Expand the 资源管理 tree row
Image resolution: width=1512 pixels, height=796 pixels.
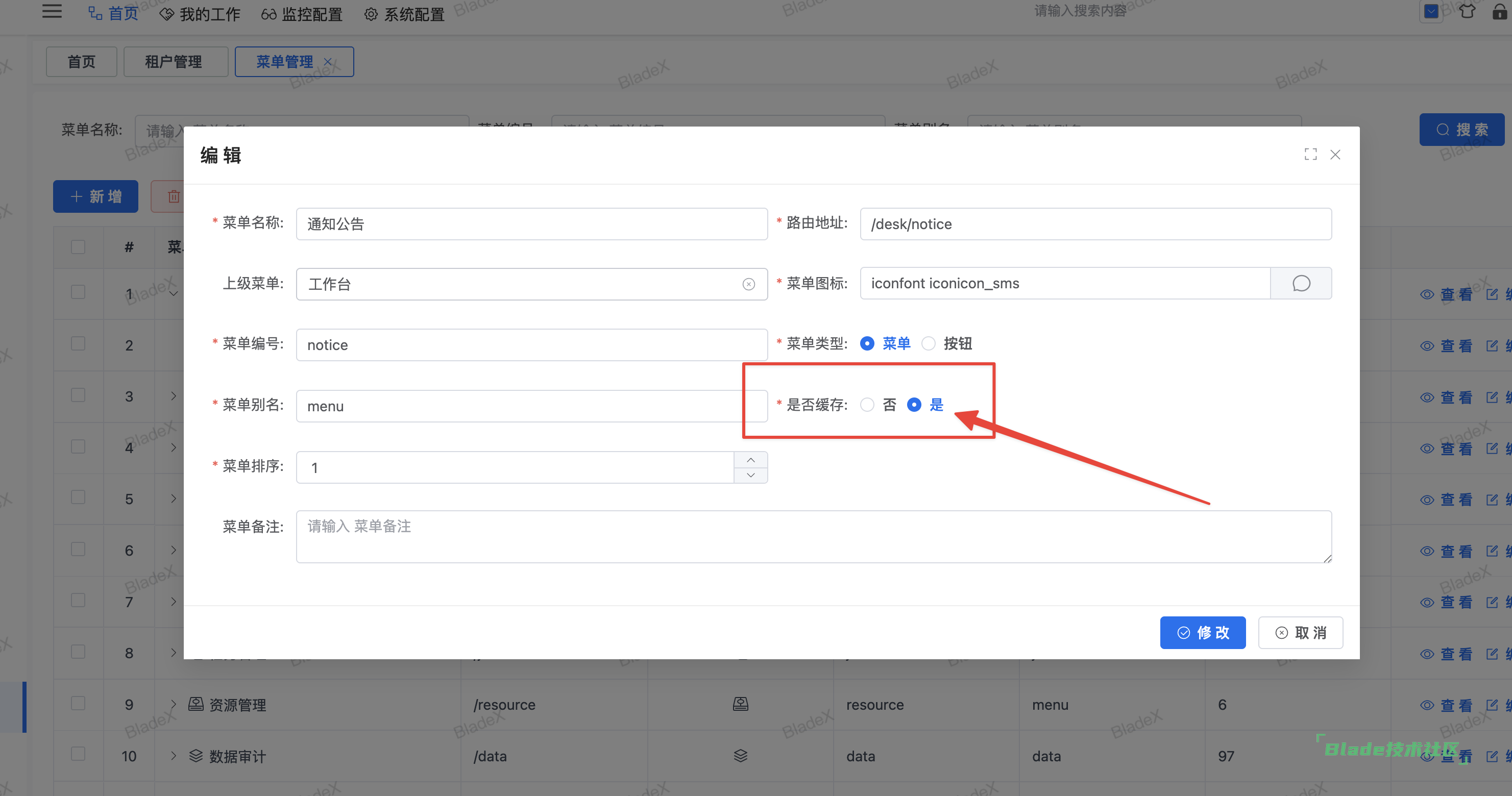[173, 704]
